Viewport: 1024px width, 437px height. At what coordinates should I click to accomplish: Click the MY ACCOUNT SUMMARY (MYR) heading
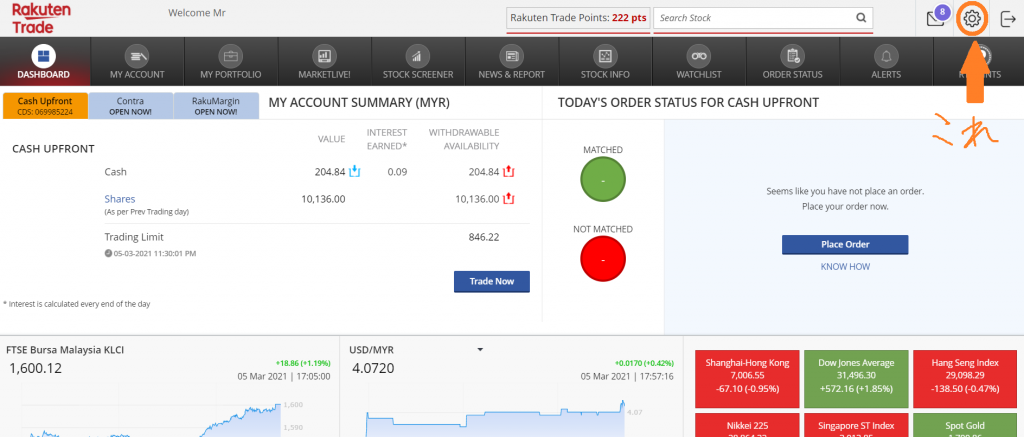click(359, 103)
